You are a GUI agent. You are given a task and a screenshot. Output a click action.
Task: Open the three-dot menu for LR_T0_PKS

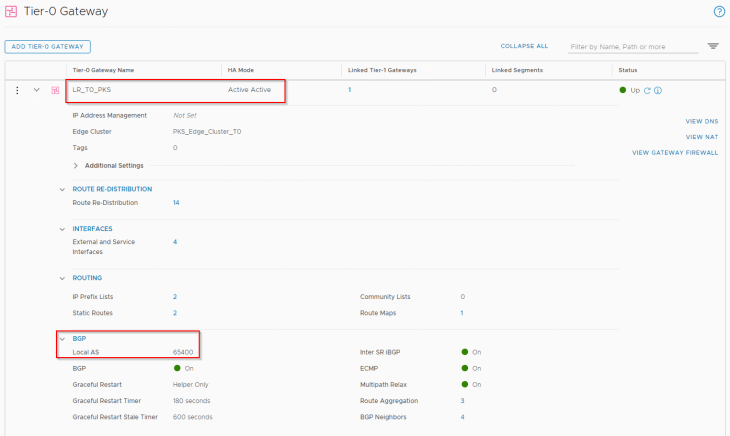pyautogui.click(x=17, y=90)
